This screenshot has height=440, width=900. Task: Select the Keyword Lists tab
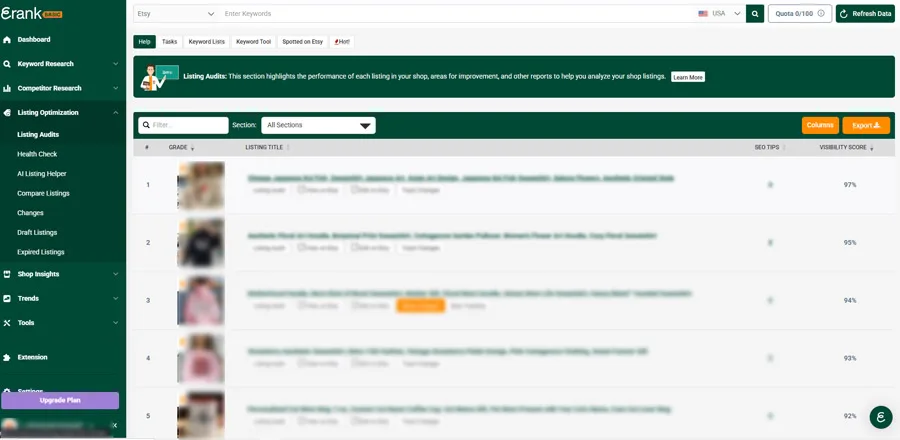207,42
